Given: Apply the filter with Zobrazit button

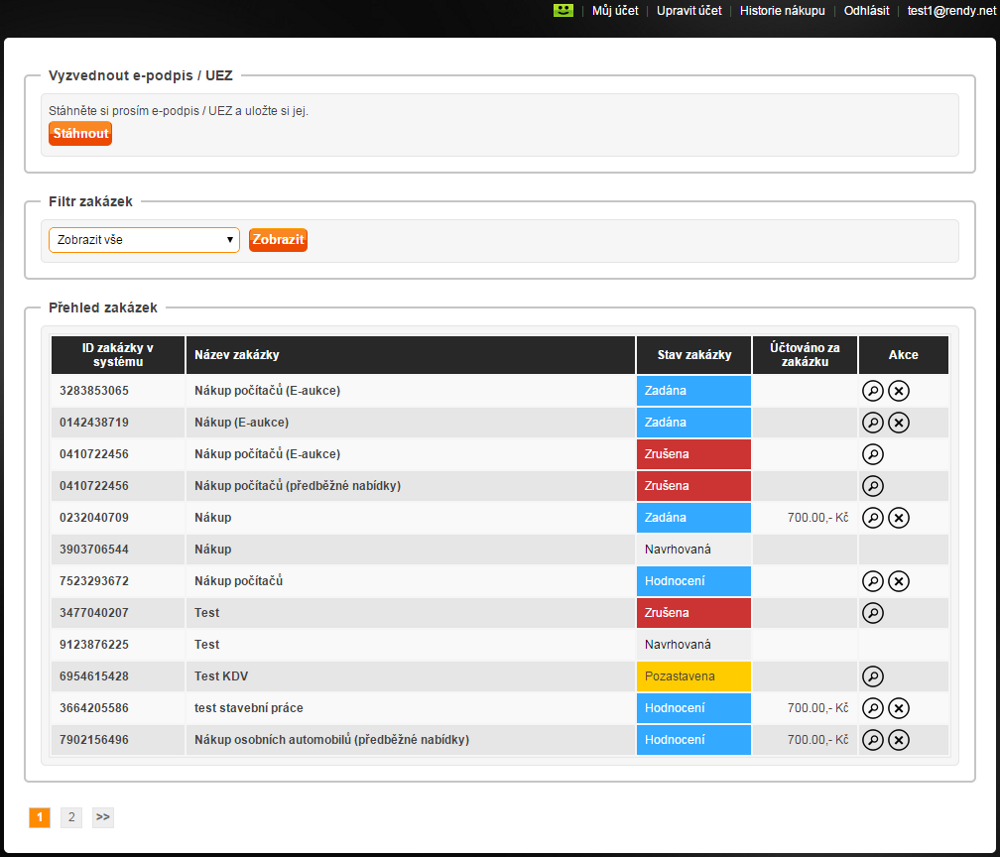Looking at the screenshot, I should tap(278, 240).
